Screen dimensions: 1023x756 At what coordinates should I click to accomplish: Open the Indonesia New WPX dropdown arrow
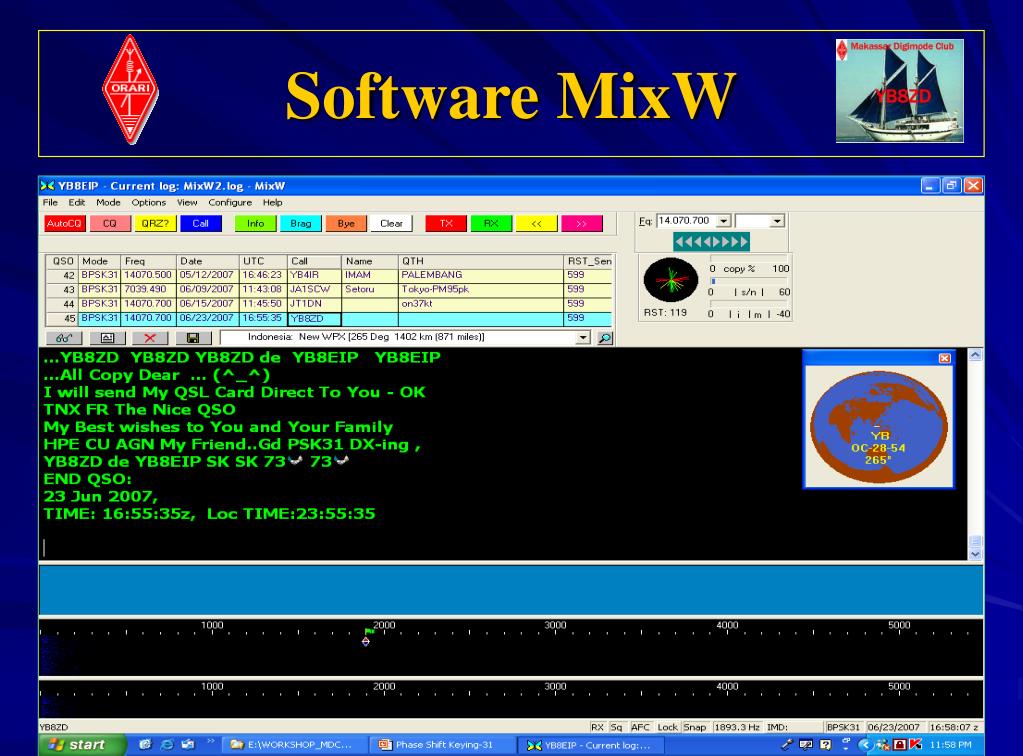(x=583, y=338)
